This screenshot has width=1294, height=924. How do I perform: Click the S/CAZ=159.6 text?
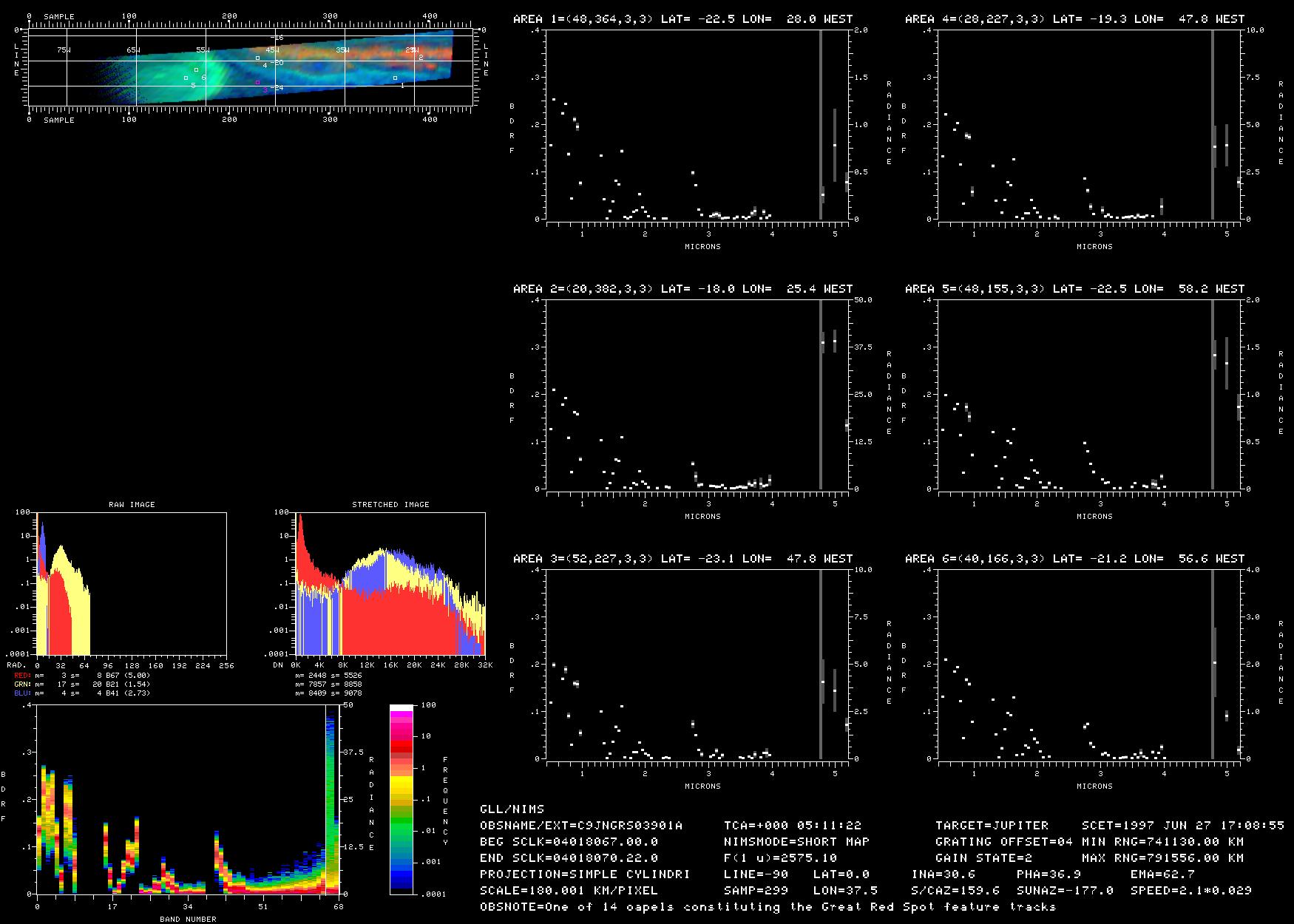955,891
